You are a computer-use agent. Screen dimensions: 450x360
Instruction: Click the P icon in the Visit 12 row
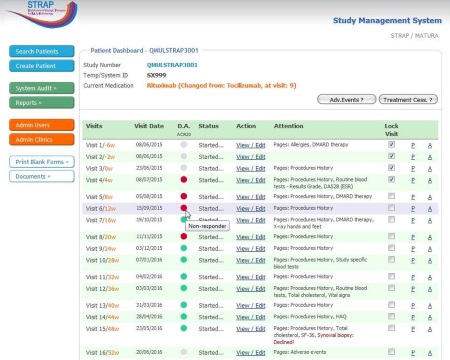[x=413, y=289]
